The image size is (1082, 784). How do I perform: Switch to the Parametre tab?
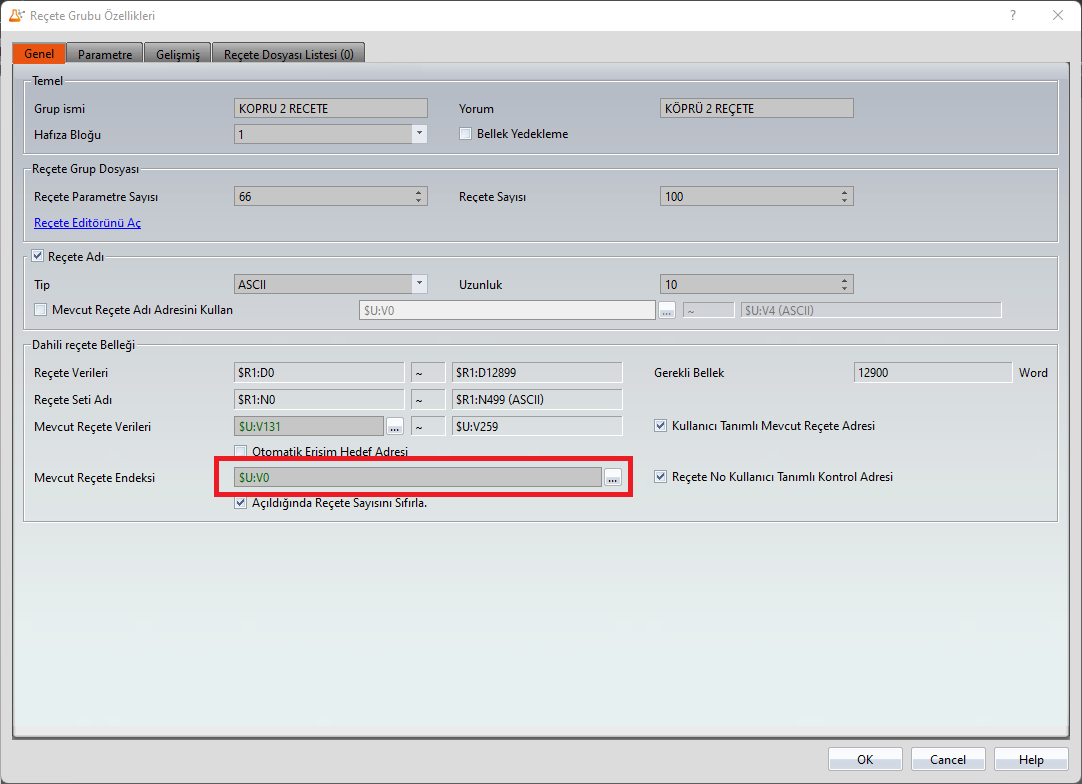(105, 54)
